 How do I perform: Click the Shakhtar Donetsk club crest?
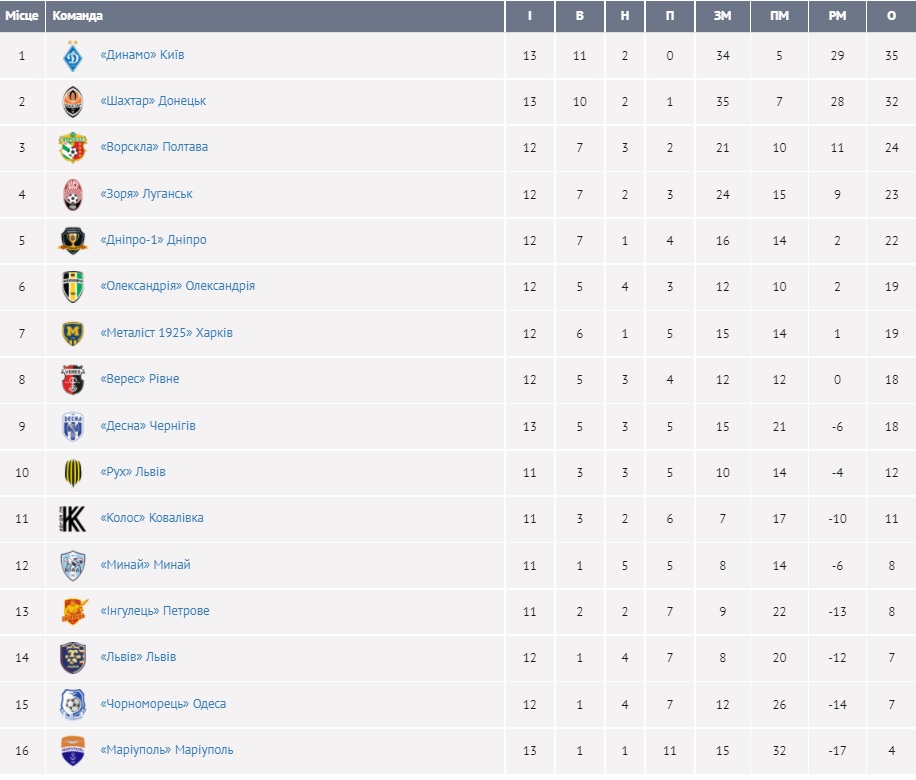point(73,102)
